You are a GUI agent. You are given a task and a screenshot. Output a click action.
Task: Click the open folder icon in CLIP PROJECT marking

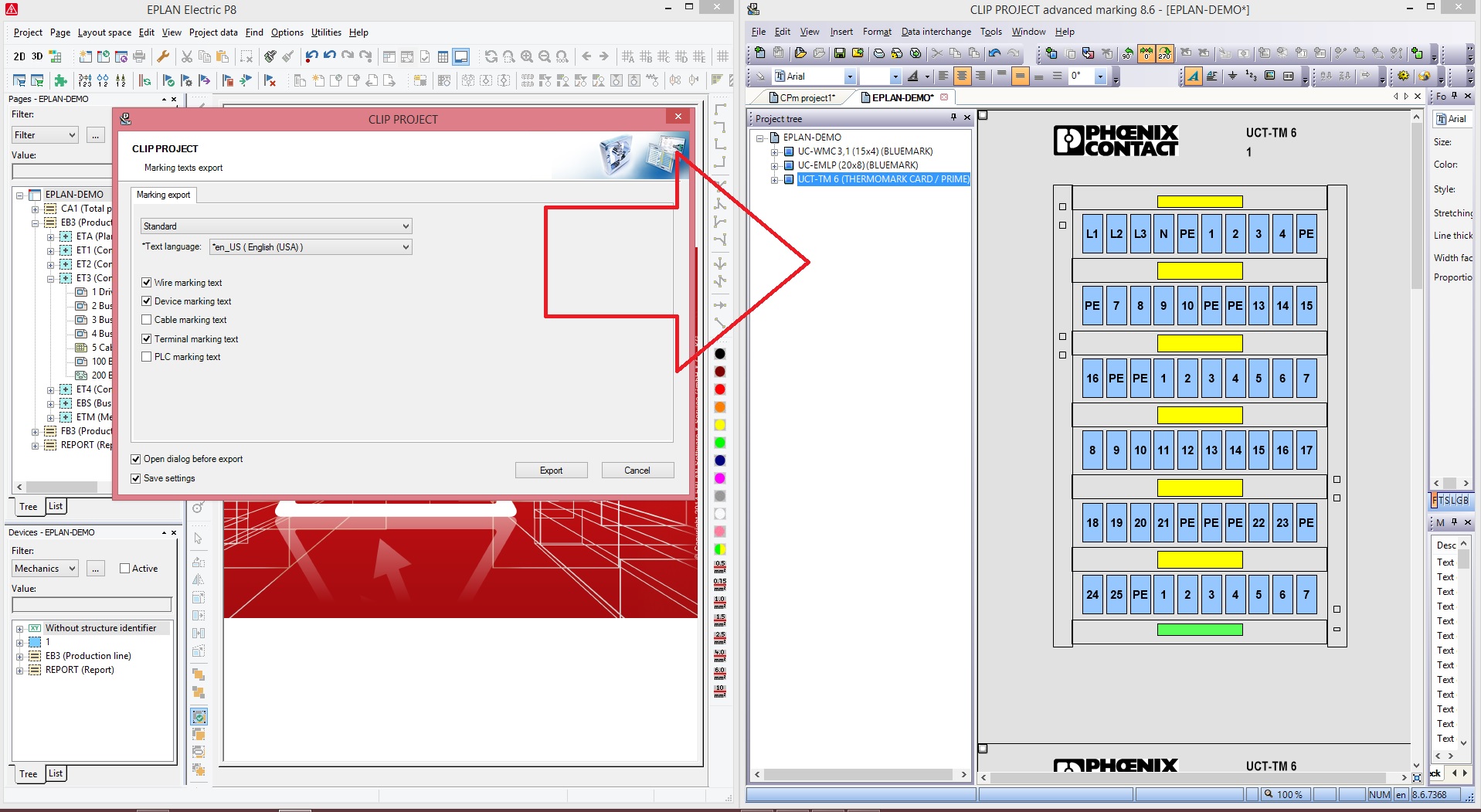coord(800,53)
